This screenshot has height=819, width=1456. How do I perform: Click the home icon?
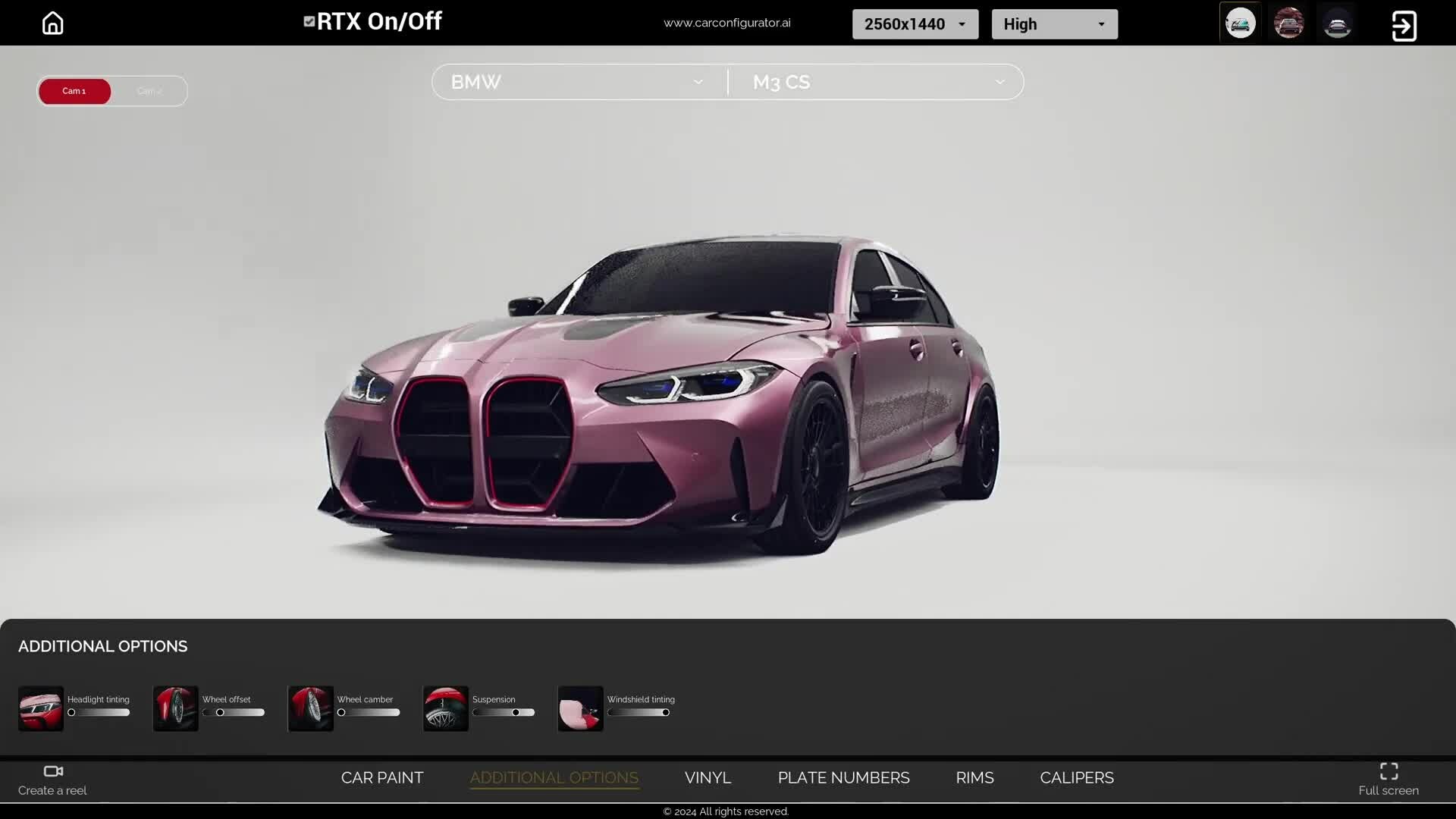click(x=52, y=23)
